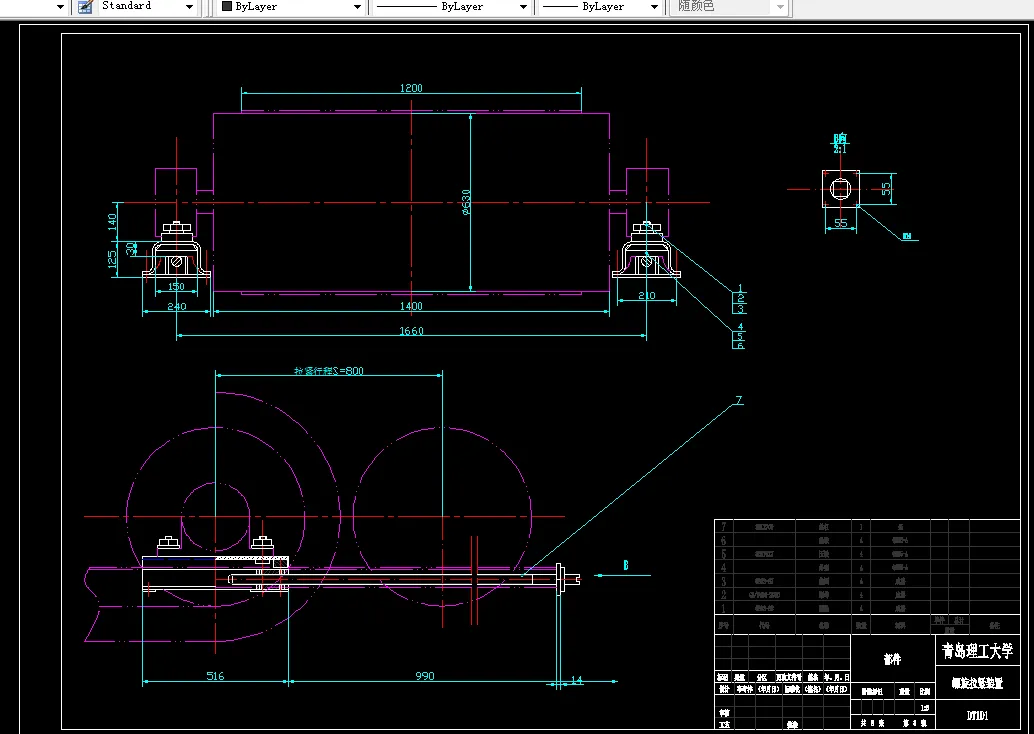The height and width of the screenshot is (734, 1034).
Task: Select the vertical 55 dimension beside detail view
Action: 886,189
